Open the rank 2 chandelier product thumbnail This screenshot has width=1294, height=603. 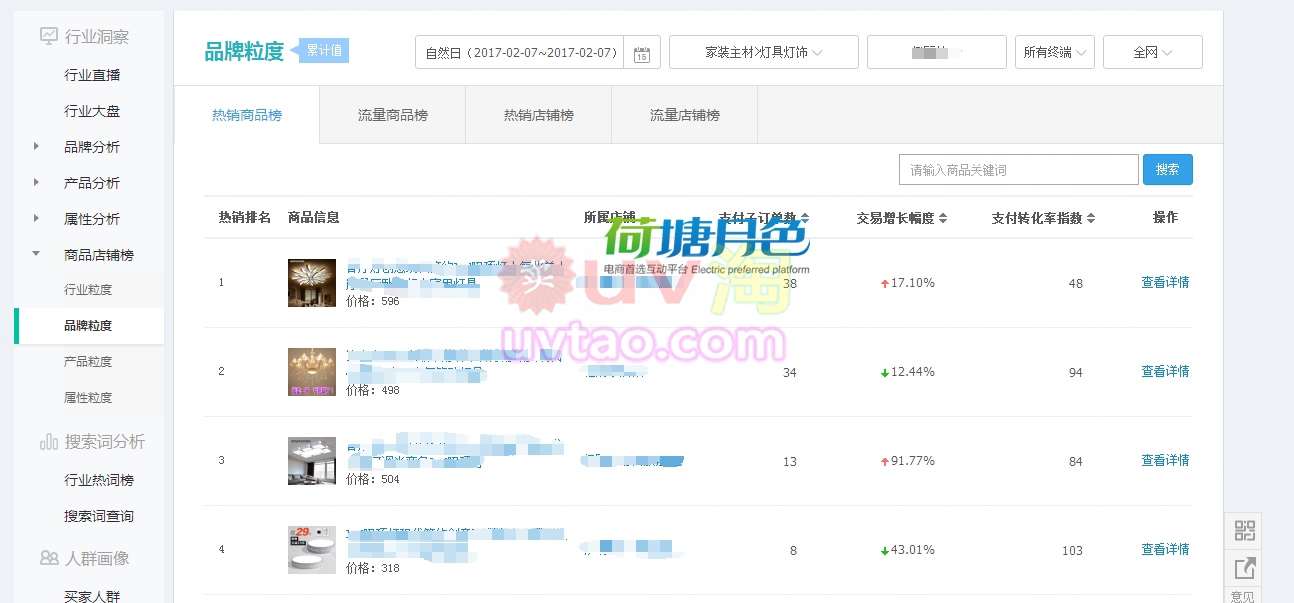click(311, 372)
